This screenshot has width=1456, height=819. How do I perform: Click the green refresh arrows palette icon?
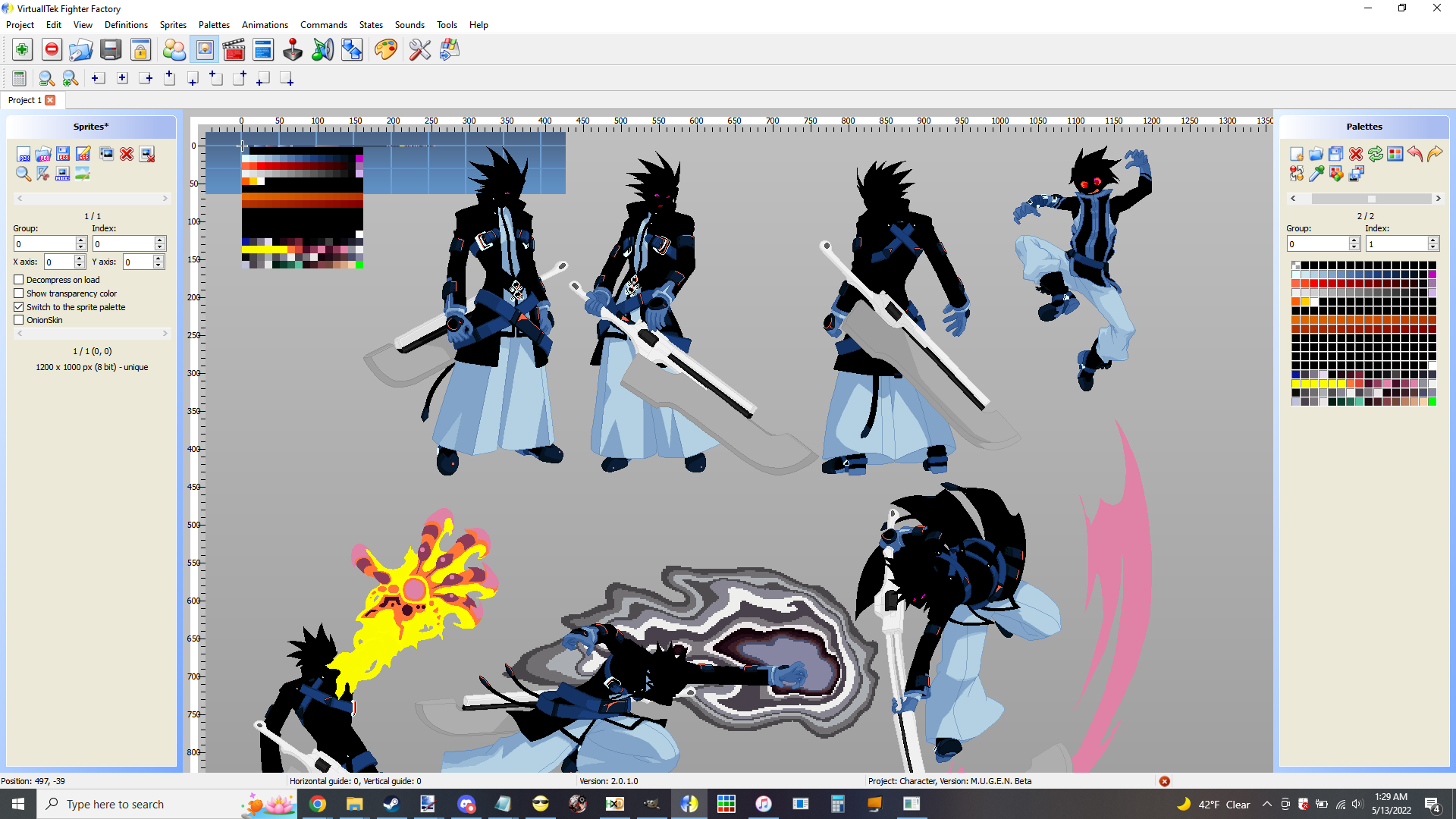[x=1376, y=154]
